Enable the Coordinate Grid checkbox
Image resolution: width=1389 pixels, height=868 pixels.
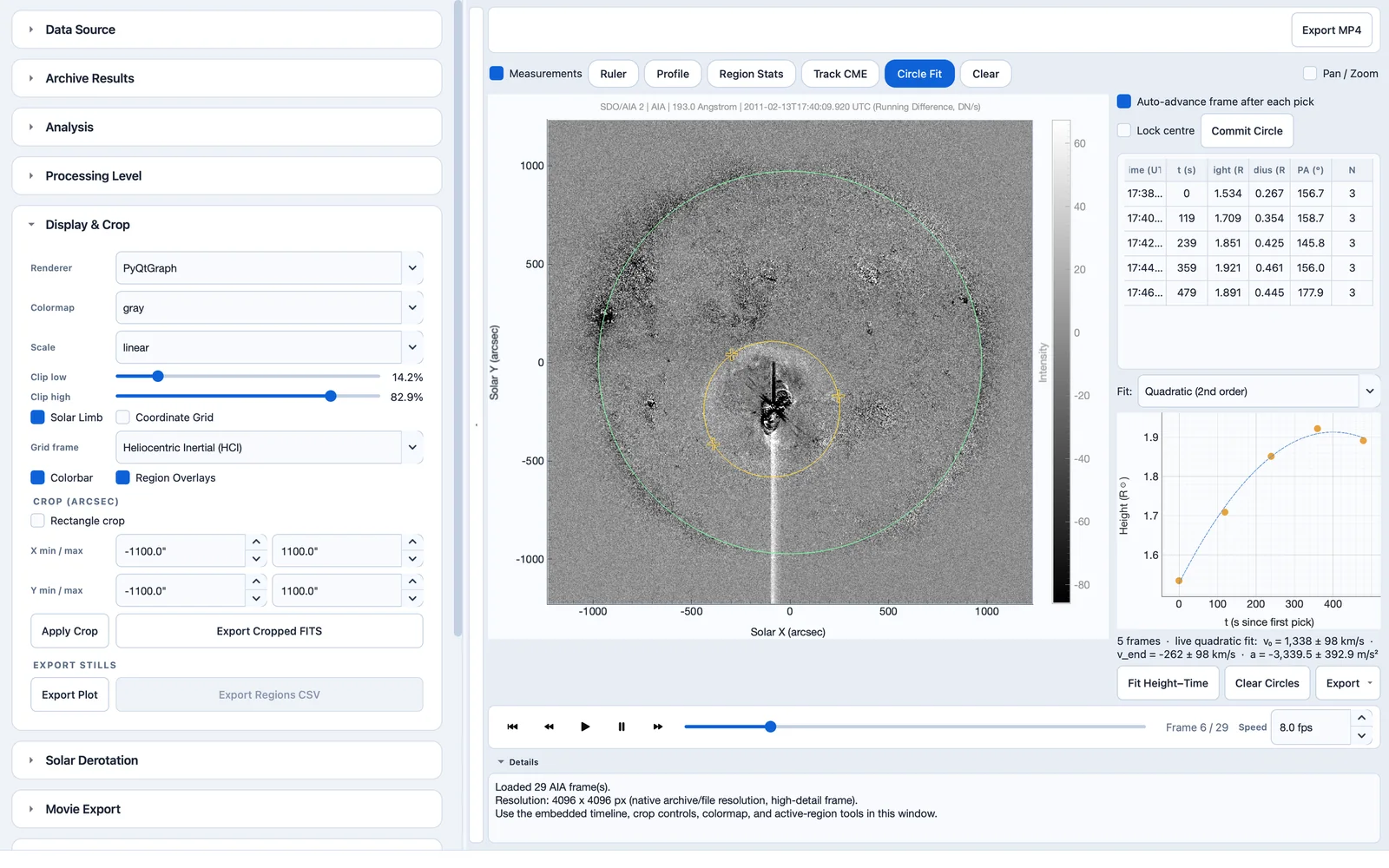123,418
